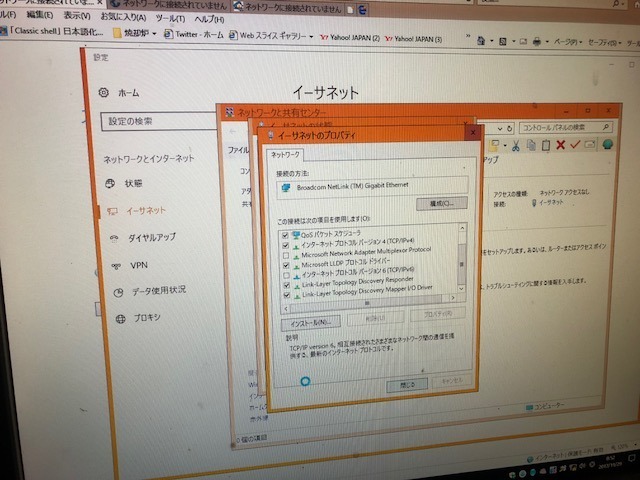Viewport: 640px width, 480px height.
Task: Select the Microsoft LLDP プロトコル ドライバー list row
Action: click(345, 263)
